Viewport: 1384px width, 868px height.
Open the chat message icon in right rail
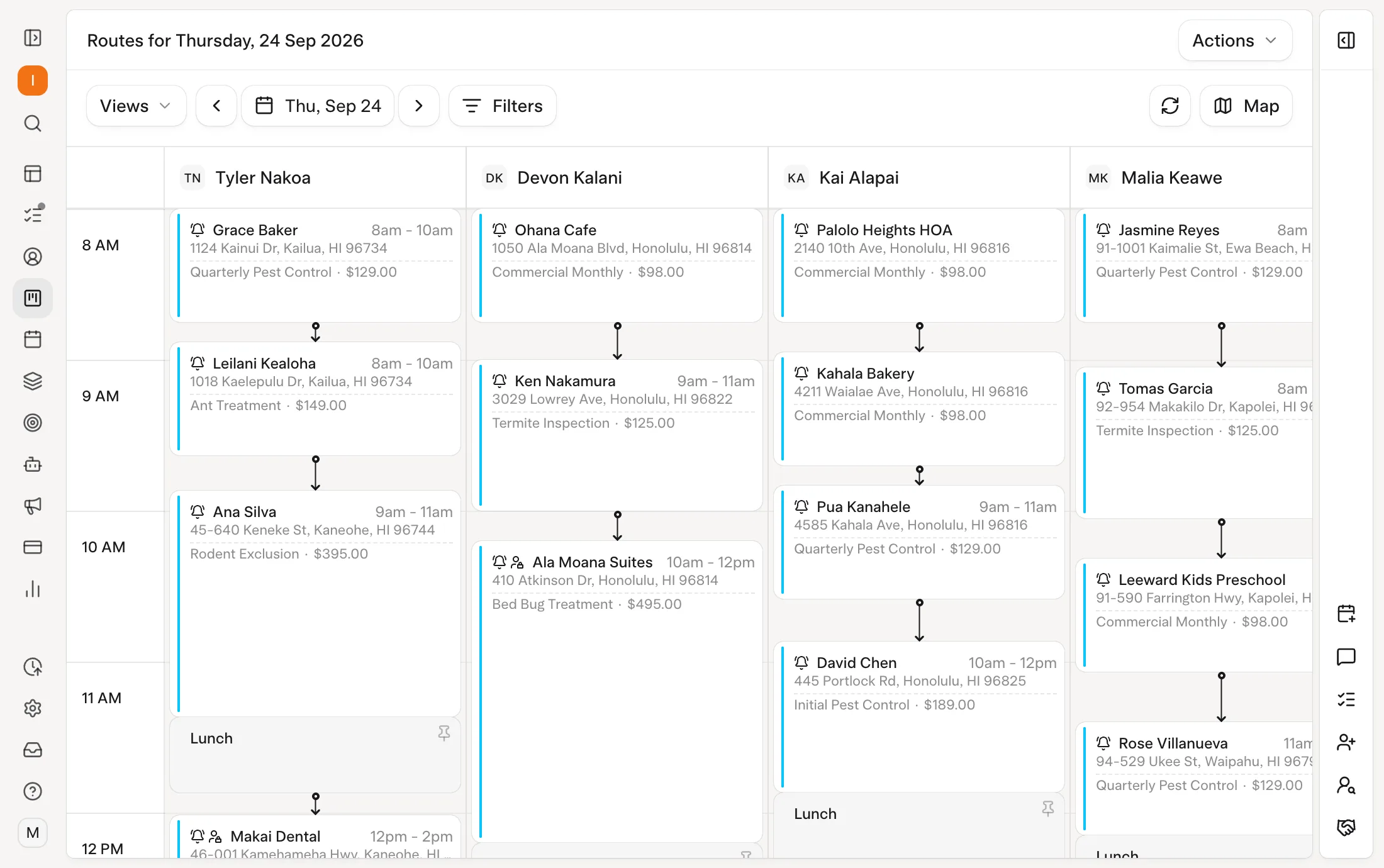(1346, 657)
